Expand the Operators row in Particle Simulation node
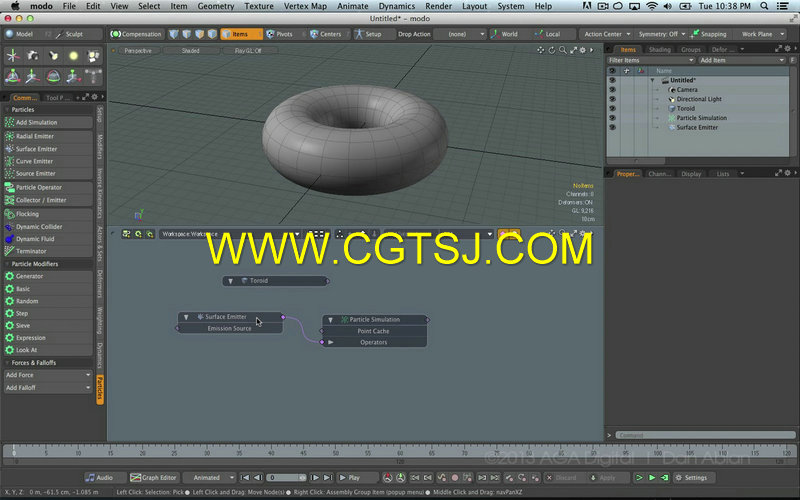 tap(331, 342)
